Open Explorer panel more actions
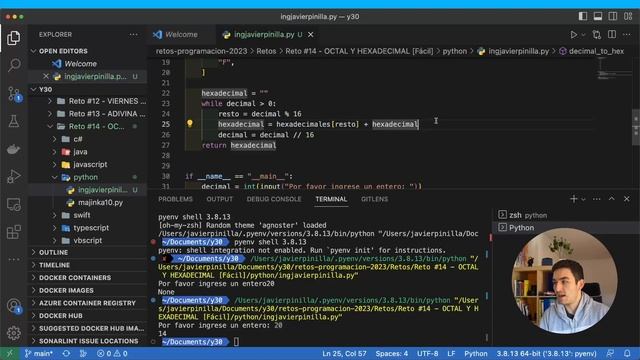Image resolution: width=640 pixels, height=360 pixels. [x=133, y=35]
